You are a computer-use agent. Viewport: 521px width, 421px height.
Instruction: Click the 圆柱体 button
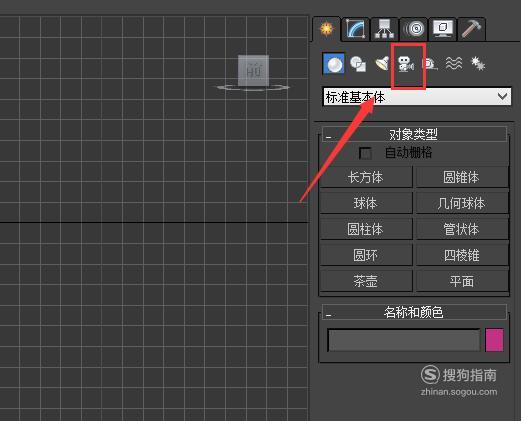tap(366, 229)
